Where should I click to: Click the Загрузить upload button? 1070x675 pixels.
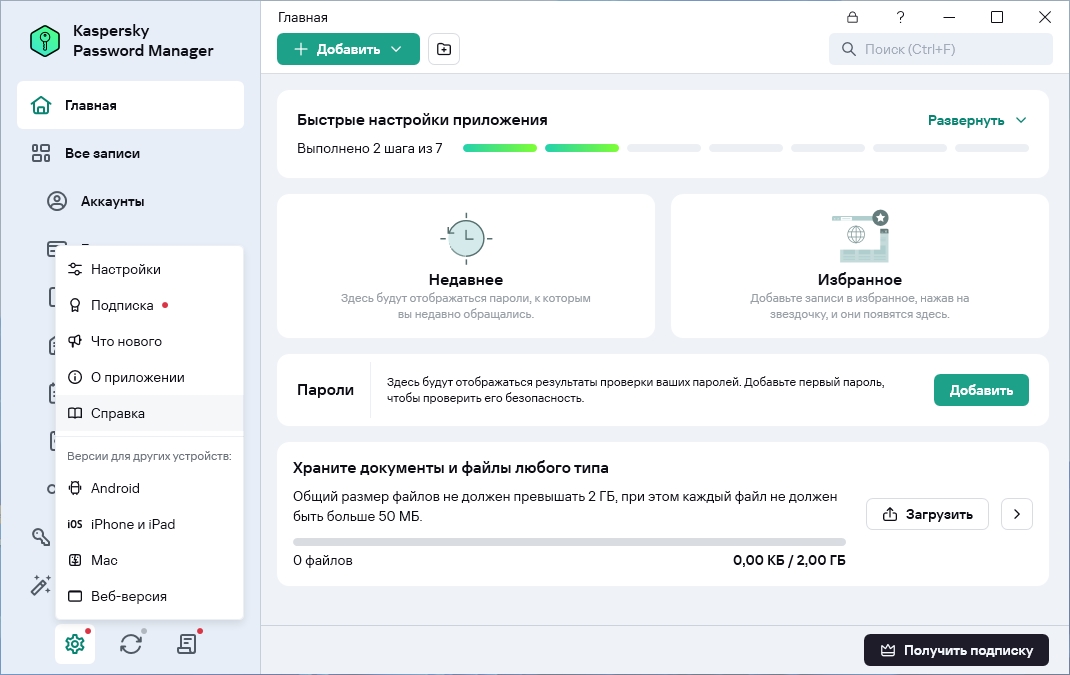pos(927,514)
